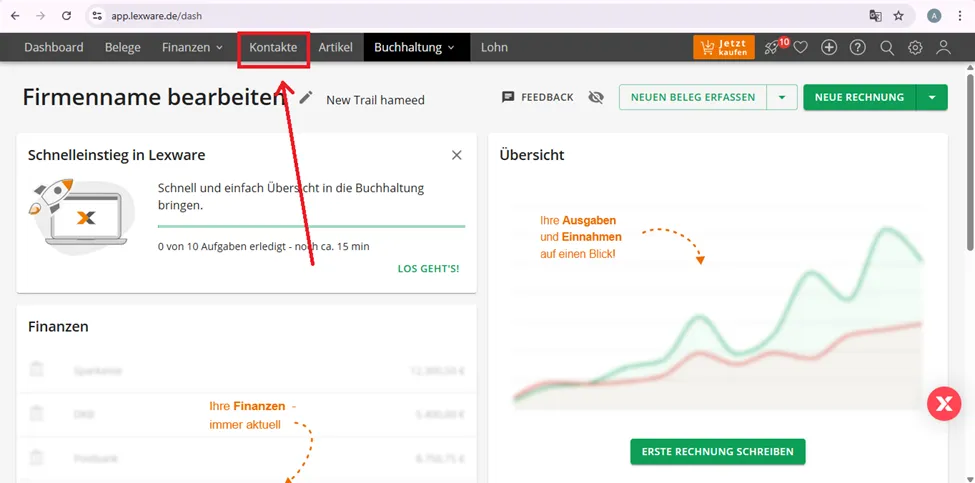Image resolution: width=975 pixels, height=483 pixels.
Task: Click the rocket laptop illustration
Action: pos(81,216)
